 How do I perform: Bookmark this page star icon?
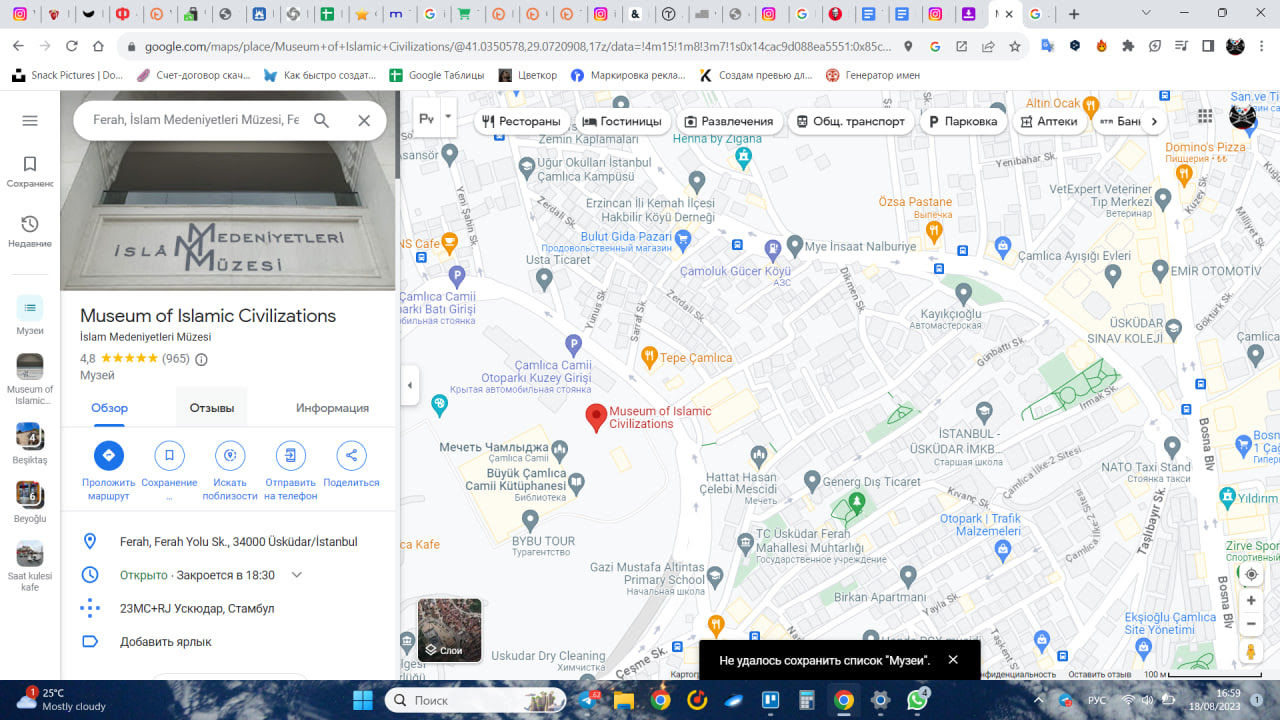click(x=1015, y=46)
